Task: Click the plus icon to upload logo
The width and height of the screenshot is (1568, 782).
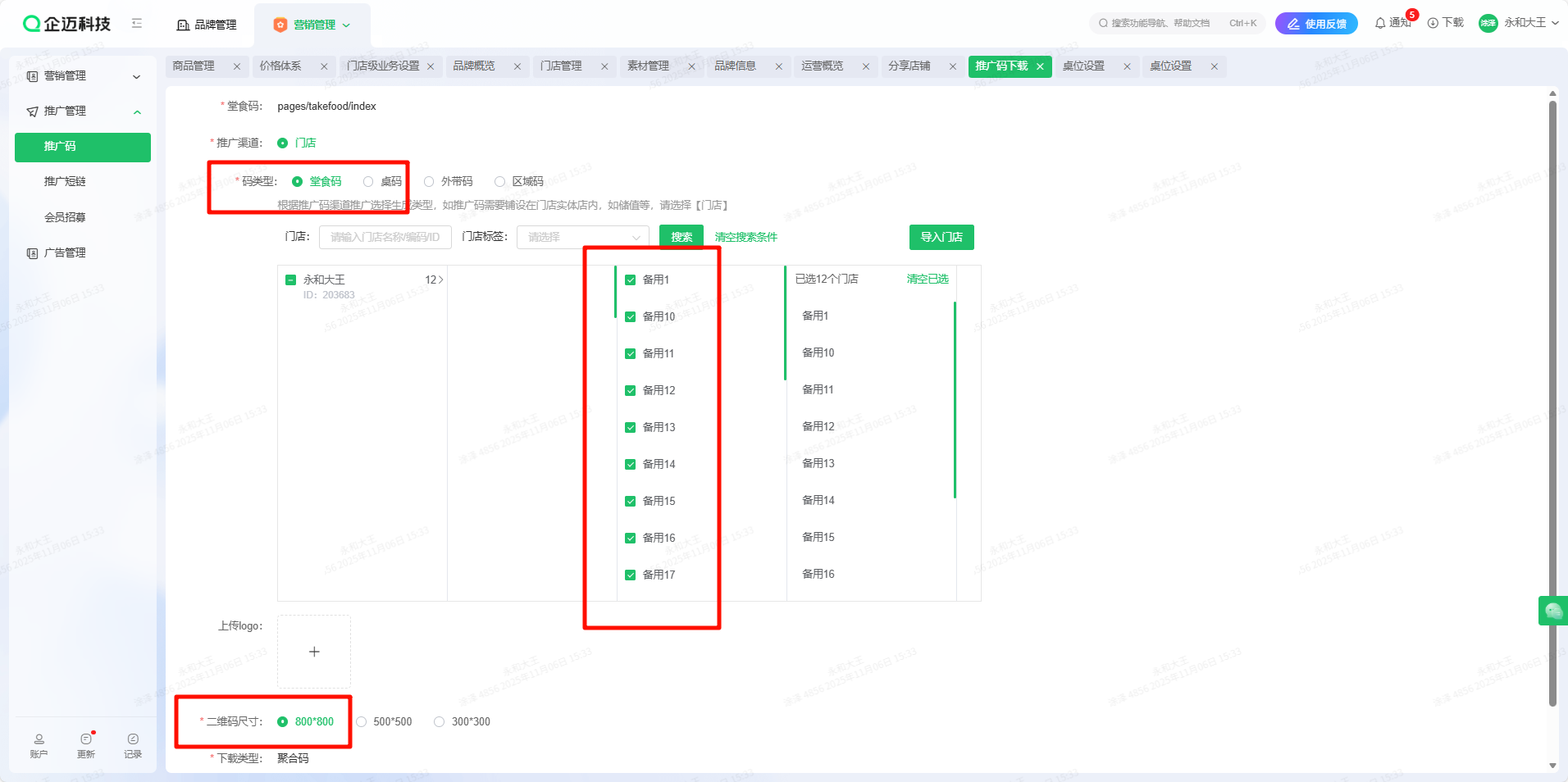Action: coord(314,652)
